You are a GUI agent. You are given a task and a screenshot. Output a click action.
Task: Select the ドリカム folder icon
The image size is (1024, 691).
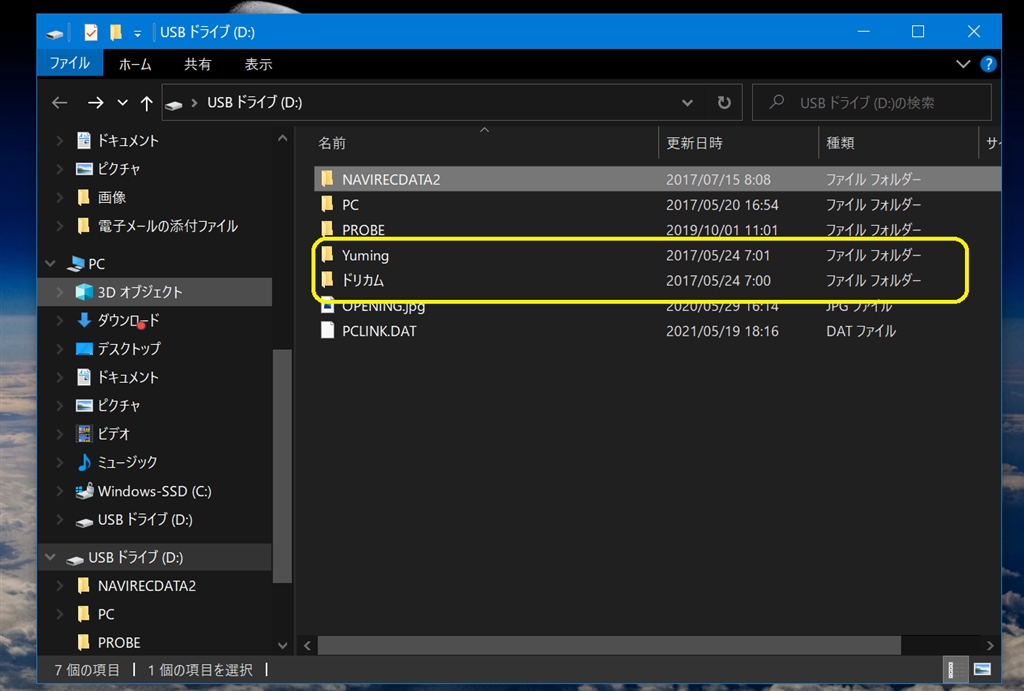click(328, 280)
